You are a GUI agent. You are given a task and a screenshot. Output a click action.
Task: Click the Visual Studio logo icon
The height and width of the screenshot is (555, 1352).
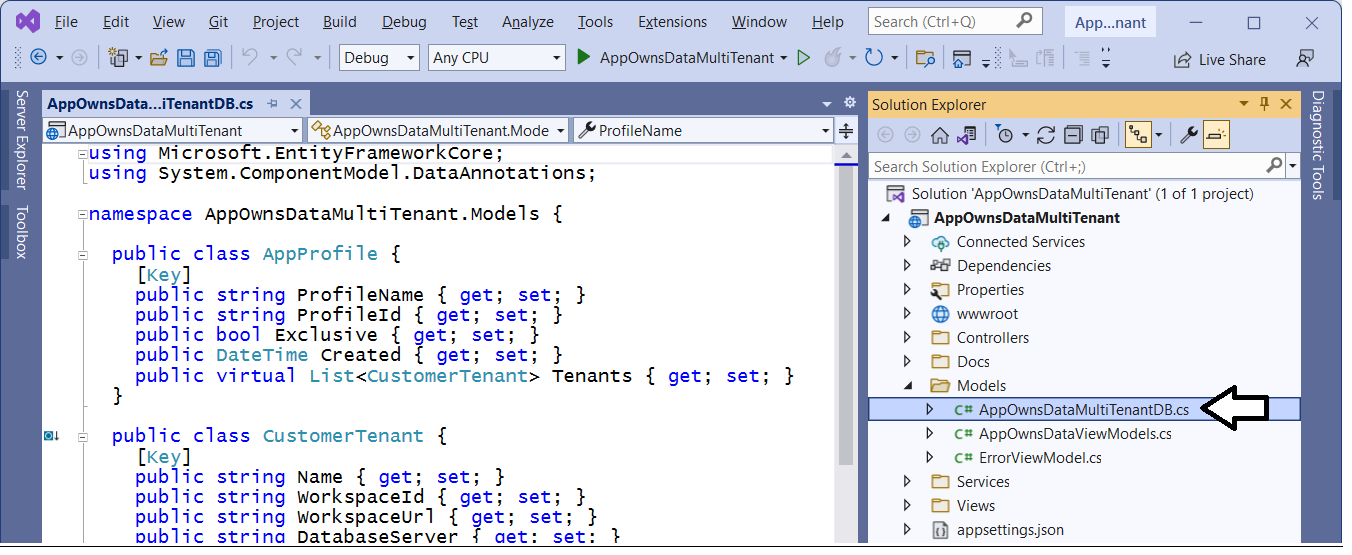[27, 21]
